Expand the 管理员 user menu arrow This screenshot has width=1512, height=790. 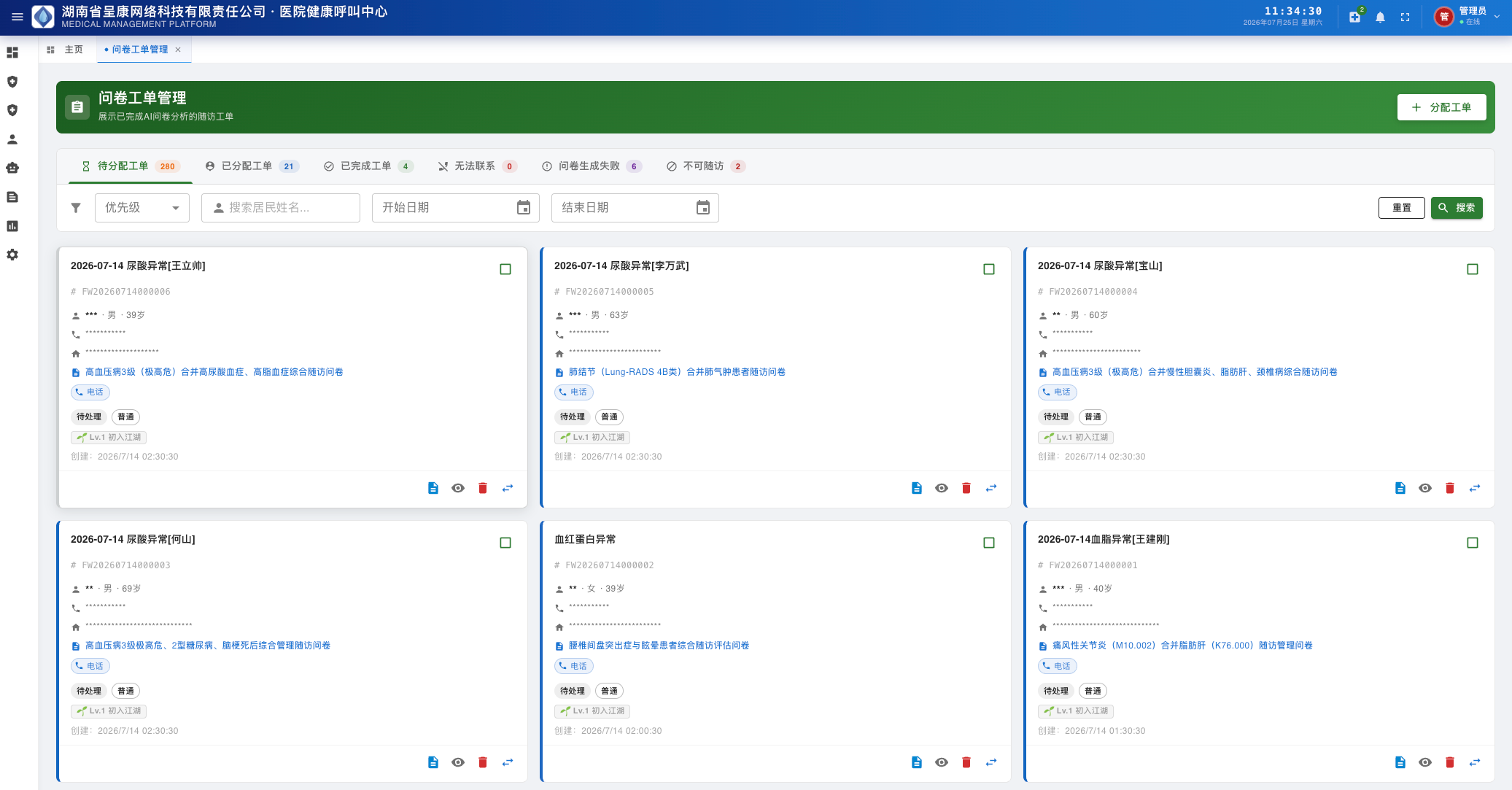click(x=1497, y=17)
